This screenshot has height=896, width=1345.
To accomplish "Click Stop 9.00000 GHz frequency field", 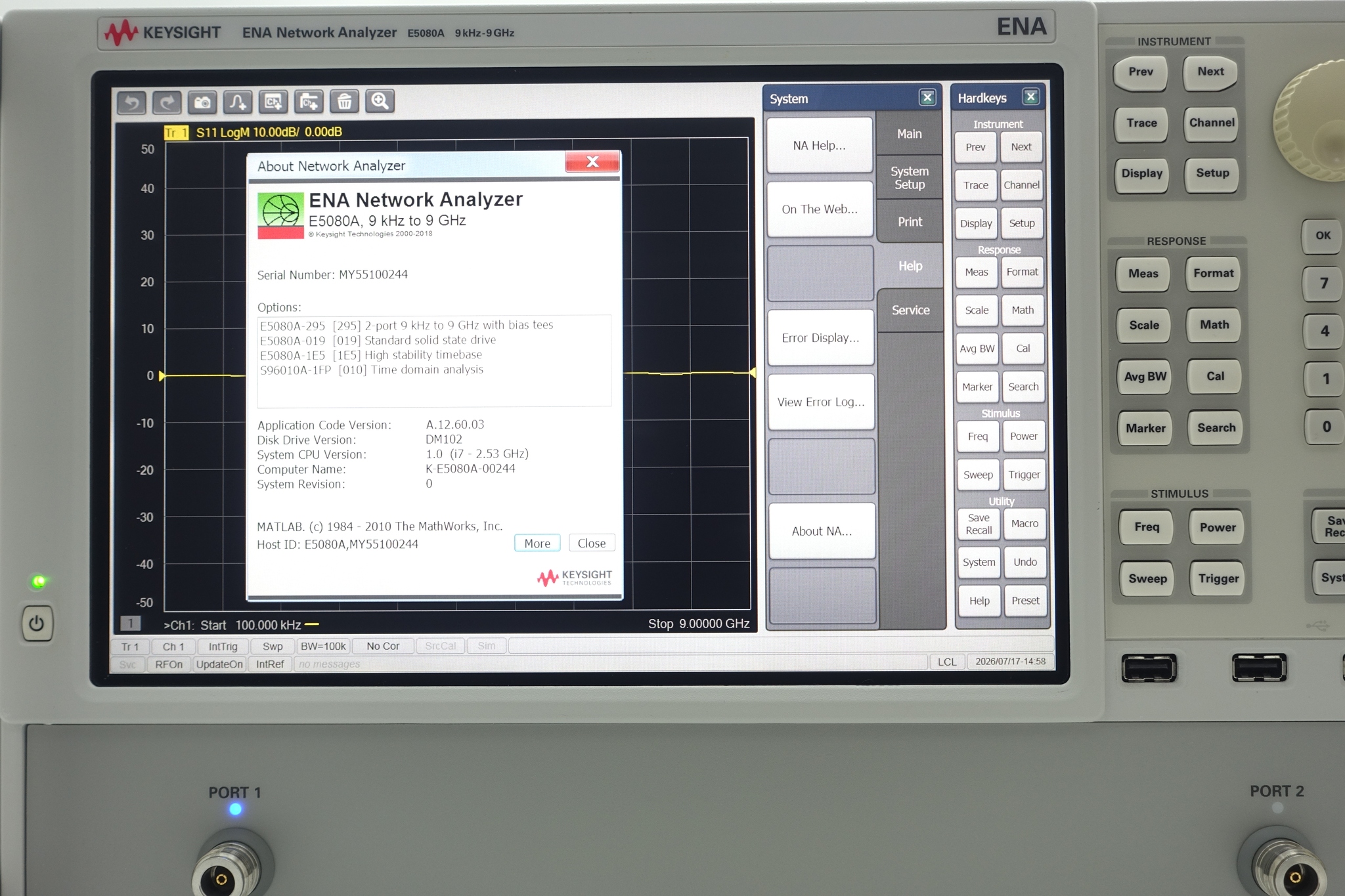I will coord(699,624).
